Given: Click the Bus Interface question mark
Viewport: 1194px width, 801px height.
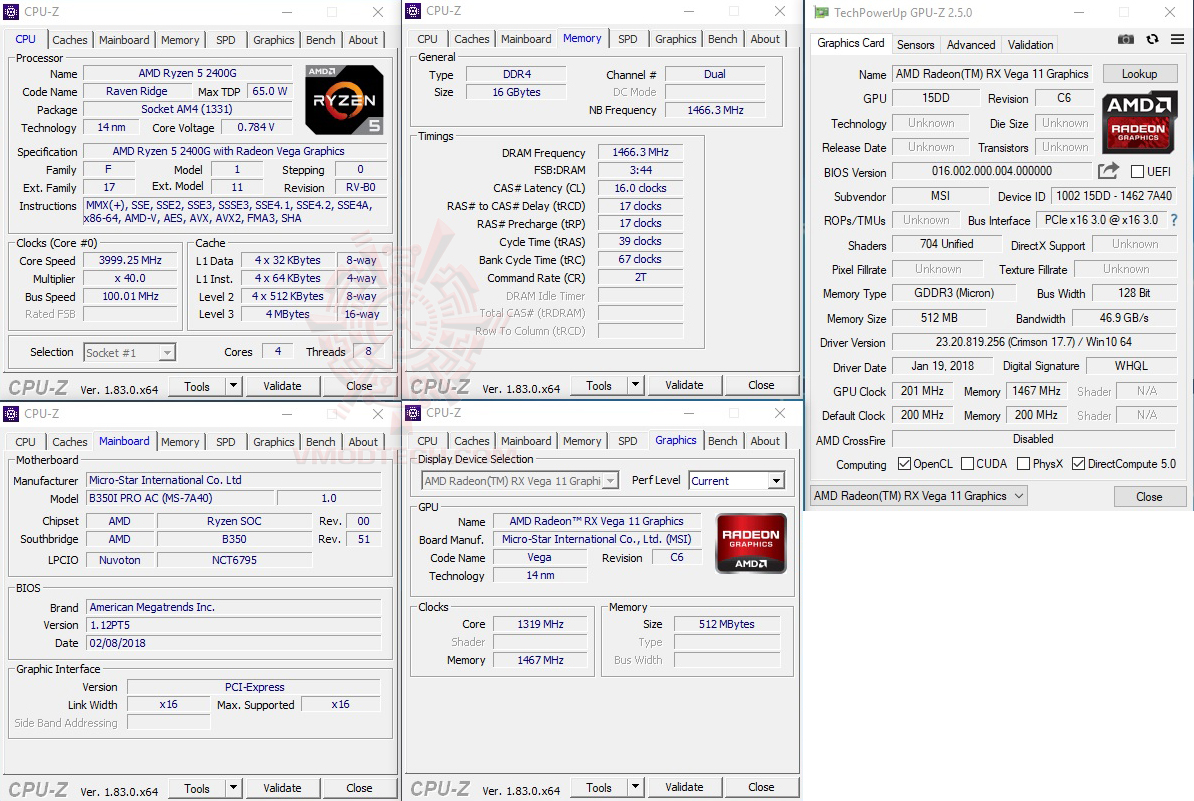Looking at the screenshot, I should tap(1173, 220).
